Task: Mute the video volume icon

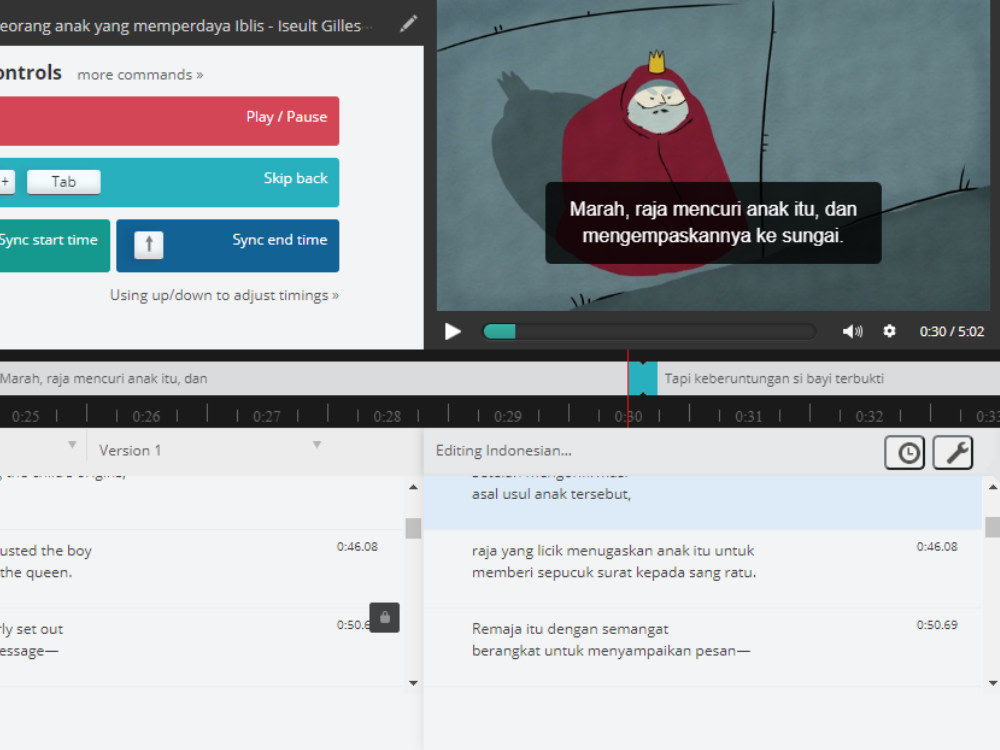Action: pos(852,331)
